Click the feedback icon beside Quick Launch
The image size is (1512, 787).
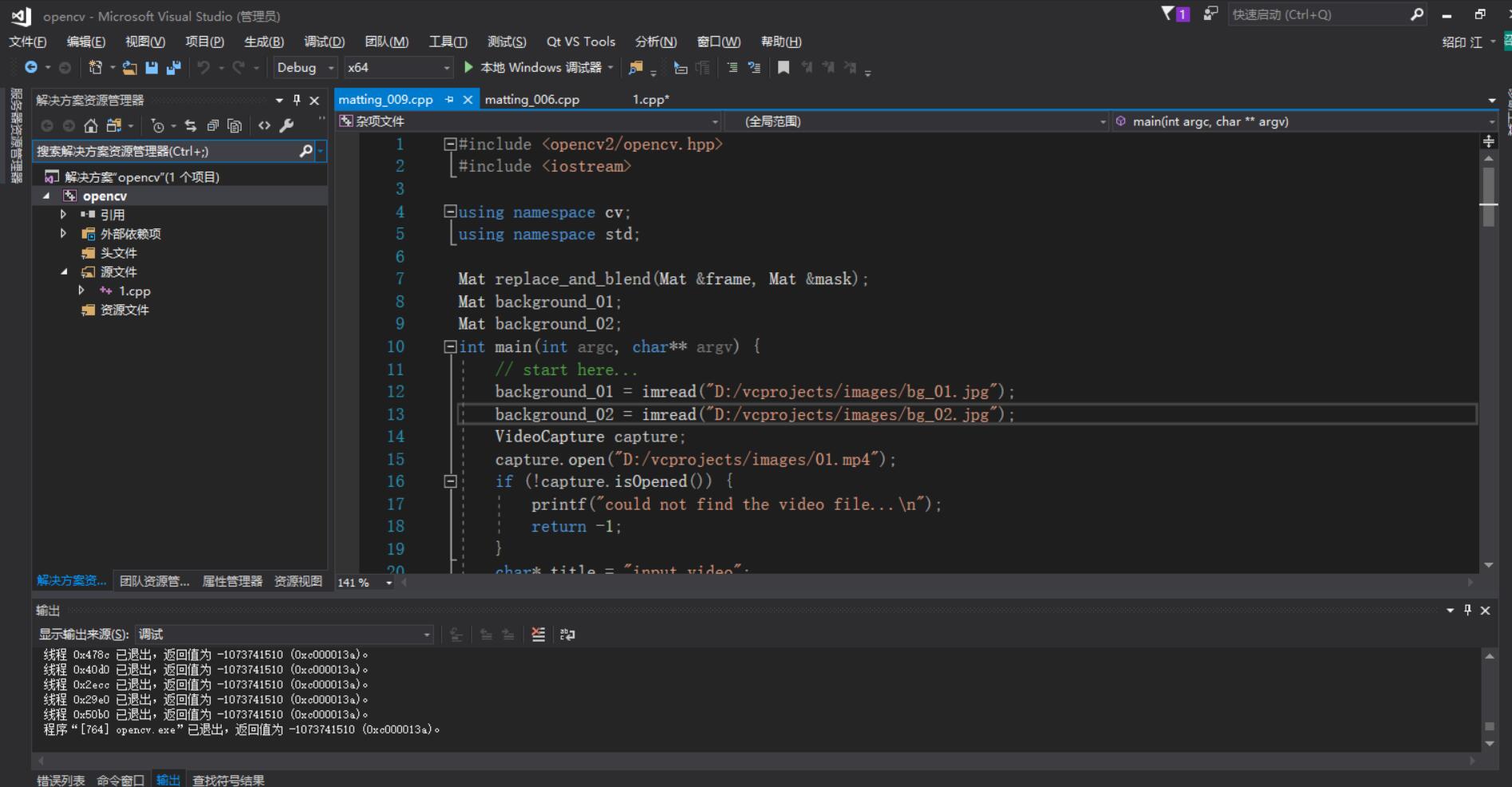pyautogui.click(x=1210, y=14)
